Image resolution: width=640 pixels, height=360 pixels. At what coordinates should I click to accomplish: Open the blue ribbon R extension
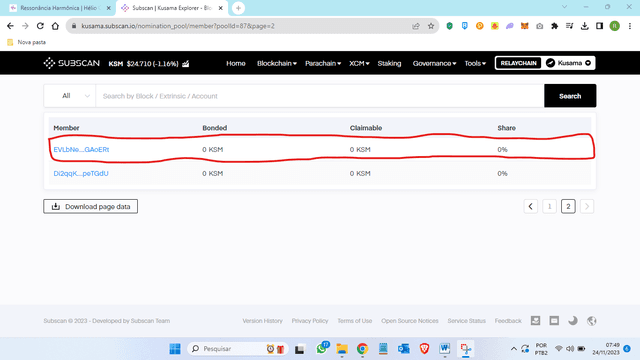coord(464,26)
